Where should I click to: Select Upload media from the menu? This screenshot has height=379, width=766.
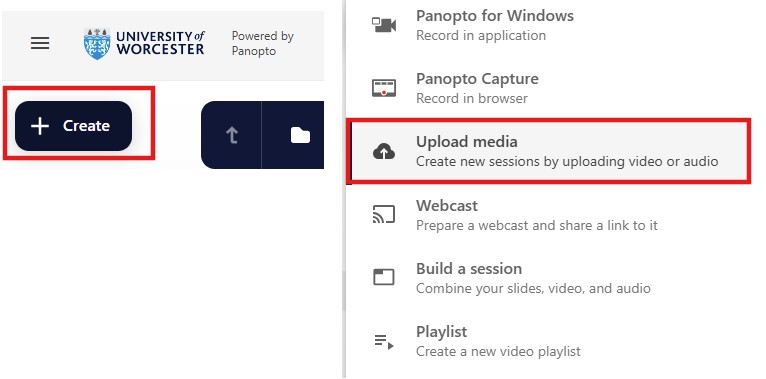pos(547,151)
